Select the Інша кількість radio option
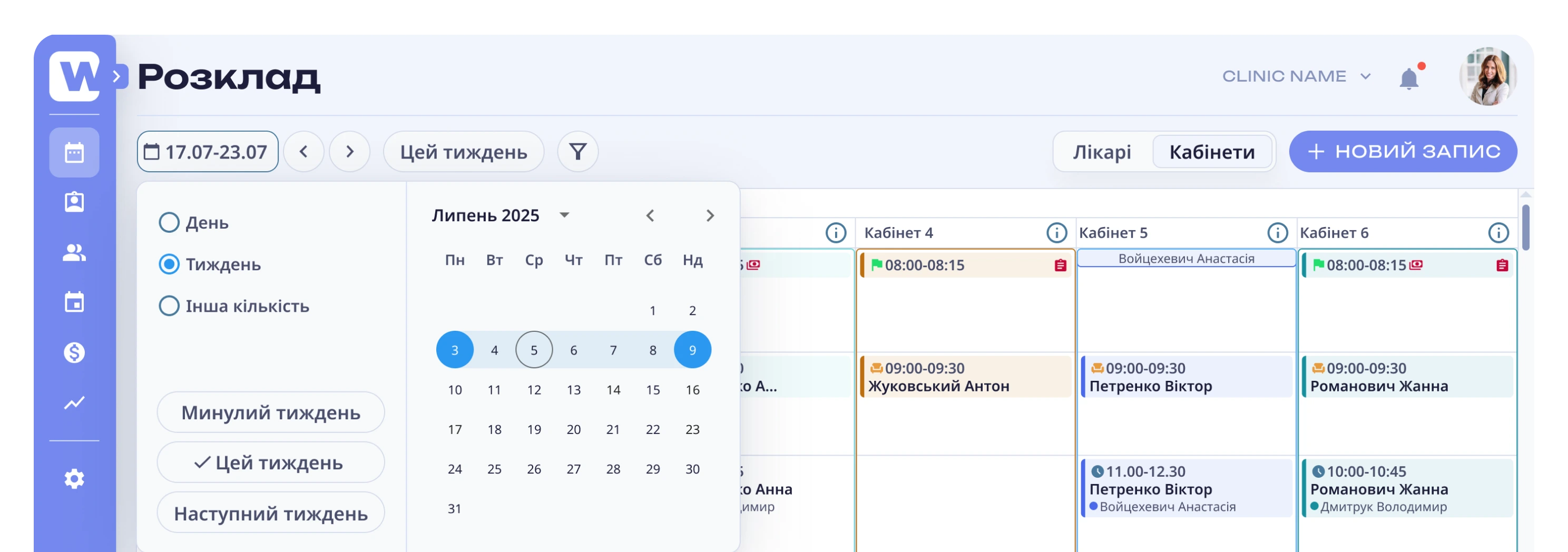Image resolution: width=1568 pixels, height=552 pixels. click(169, 305)
